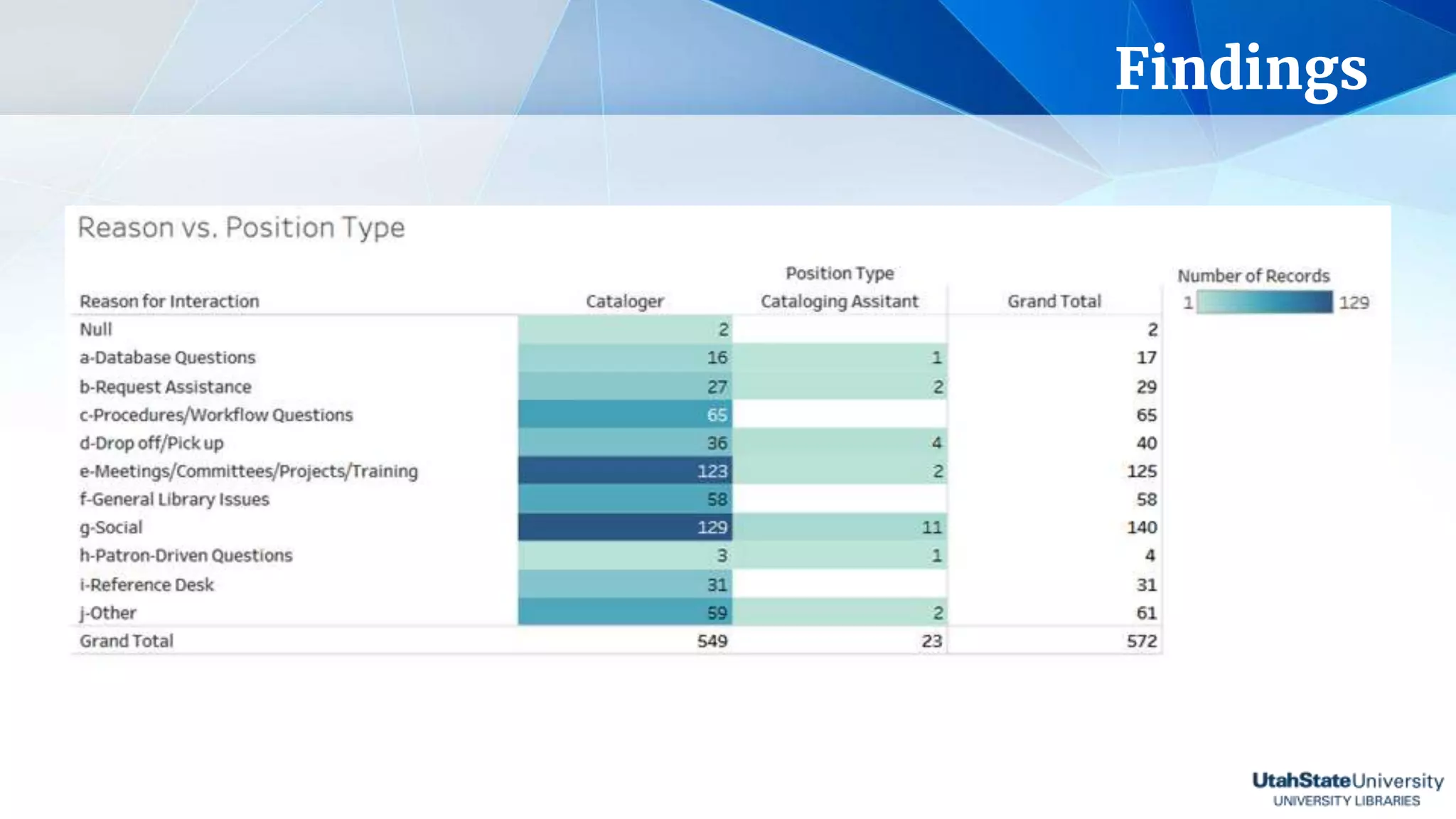This screenshot has height=819, width=1456.
Task: Select the g-Social assistant cell showing 11
Action: 840,528
